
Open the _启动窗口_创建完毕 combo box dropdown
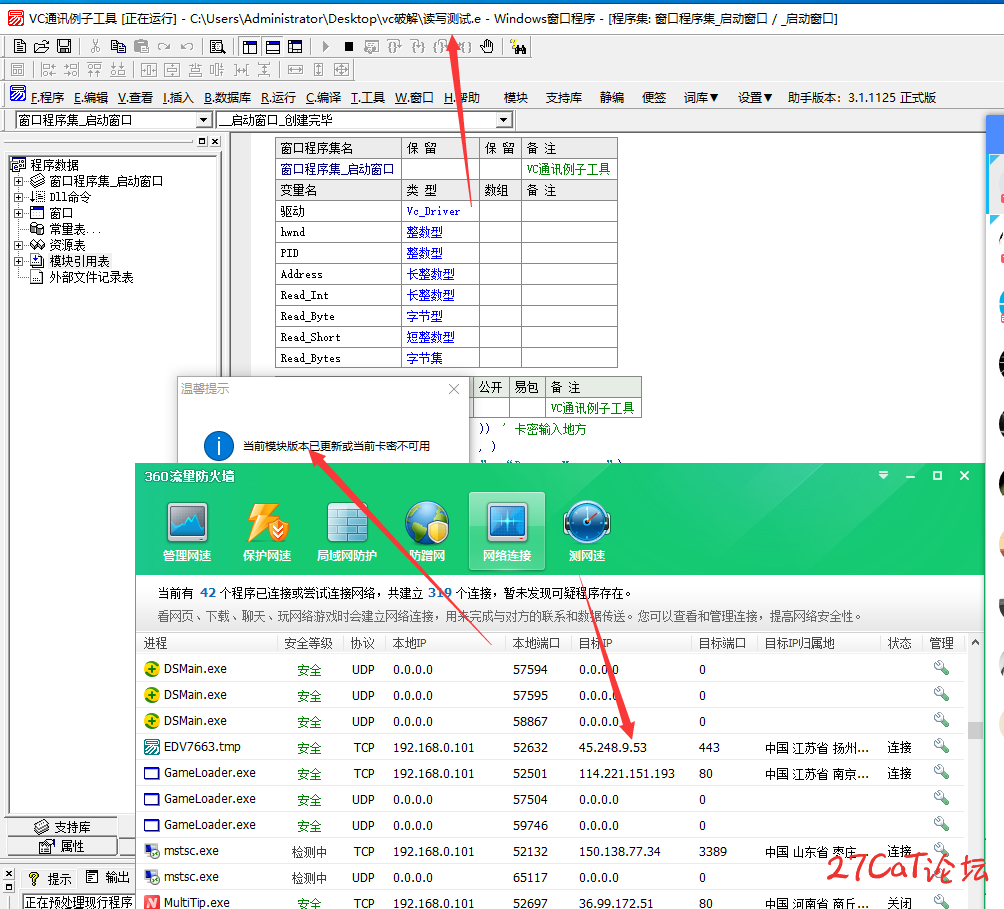[x=504, y=120]
